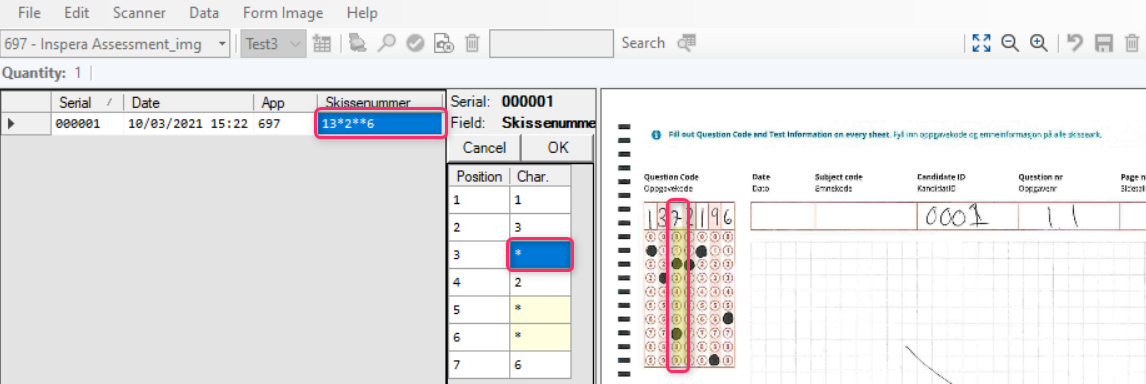Click the Char. column header

pyautogui.click(x=540, y=176)
